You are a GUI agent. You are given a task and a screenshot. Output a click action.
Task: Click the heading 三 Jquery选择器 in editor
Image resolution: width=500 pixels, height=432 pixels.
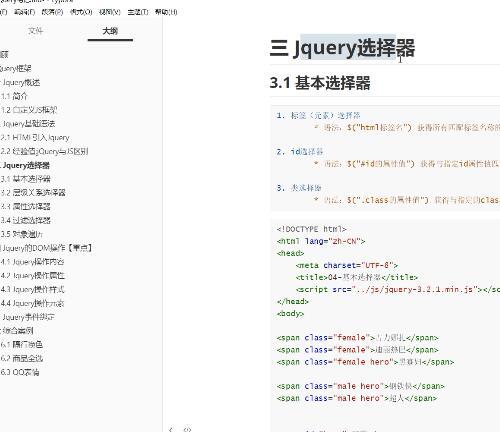point(342,48)
